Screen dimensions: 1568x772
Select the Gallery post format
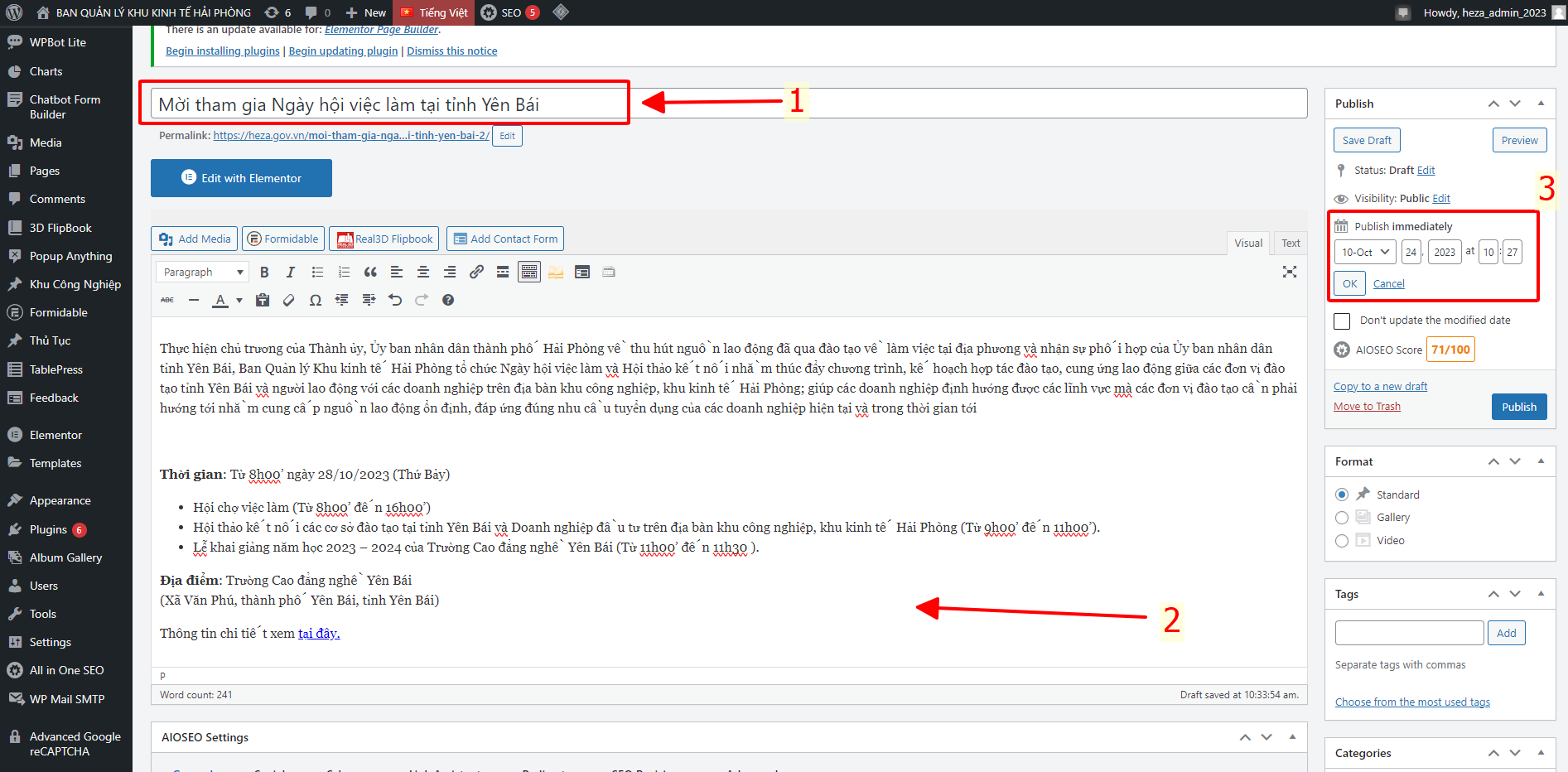coord(1342,518)
